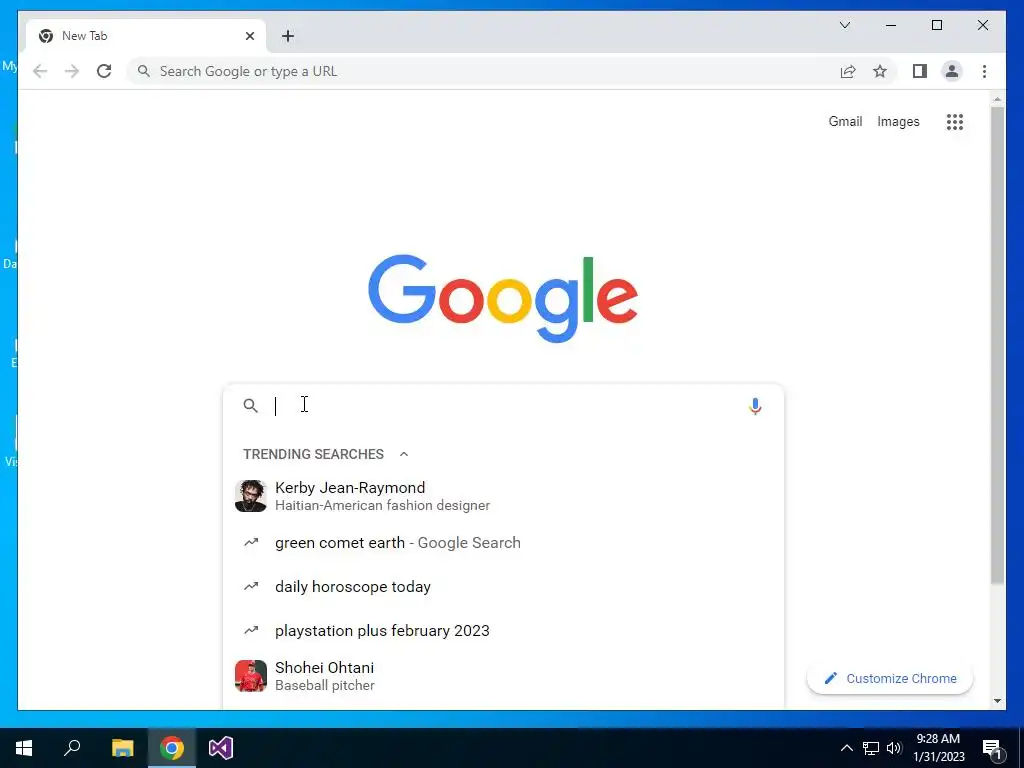Click Kerby Jean-Raymond photo thumbnail
Screen dimensions: 1024x768
tap(251, 496)
